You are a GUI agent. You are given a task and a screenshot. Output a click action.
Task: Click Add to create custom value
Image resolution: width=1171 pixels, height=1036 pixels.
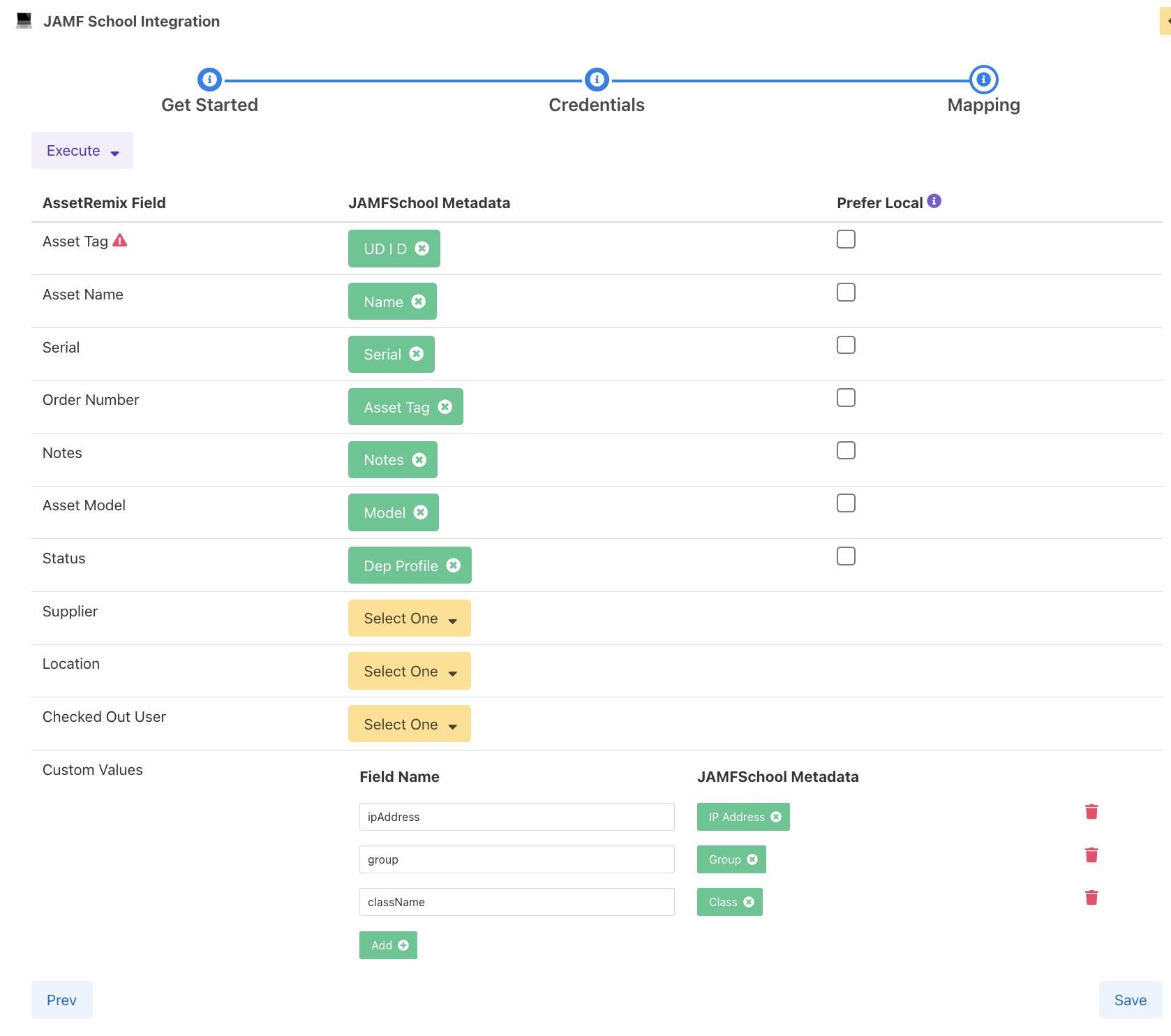[x=388, y=945]
